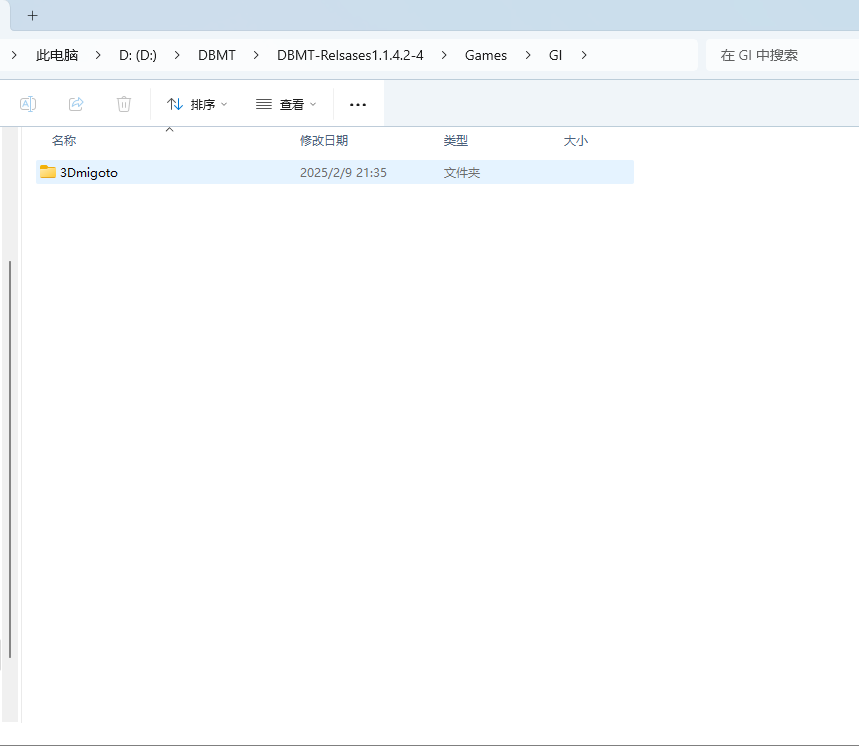Go to DBMT folder in breadcrumb
The width and height of the screenshot is (859, 746).
pos(217,55)
